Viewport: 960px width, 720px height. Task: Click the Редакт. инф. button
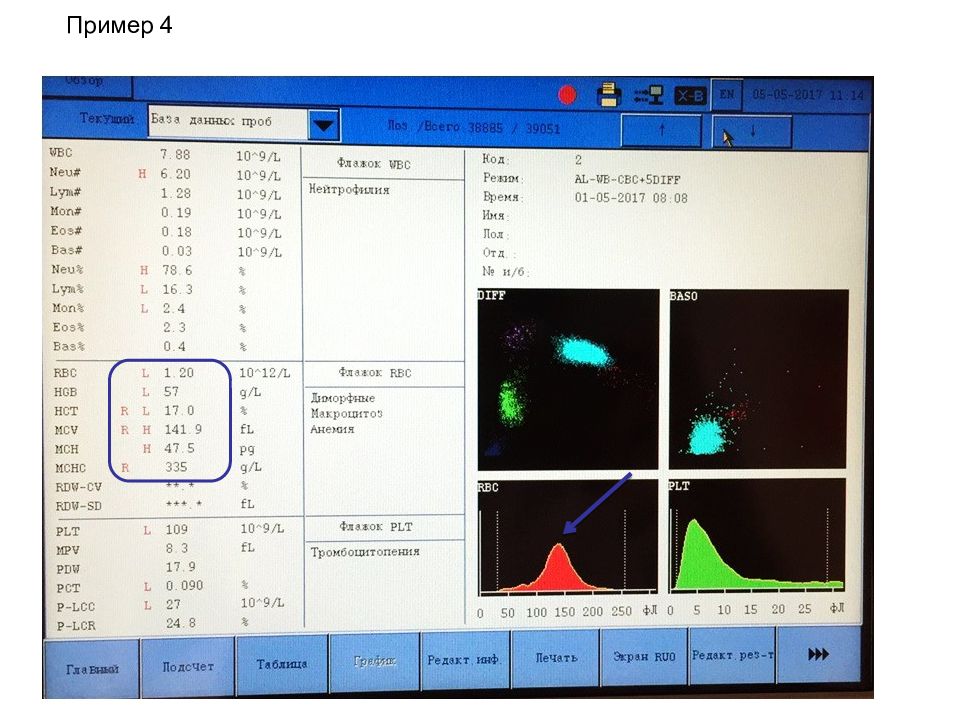pos(464,659)
